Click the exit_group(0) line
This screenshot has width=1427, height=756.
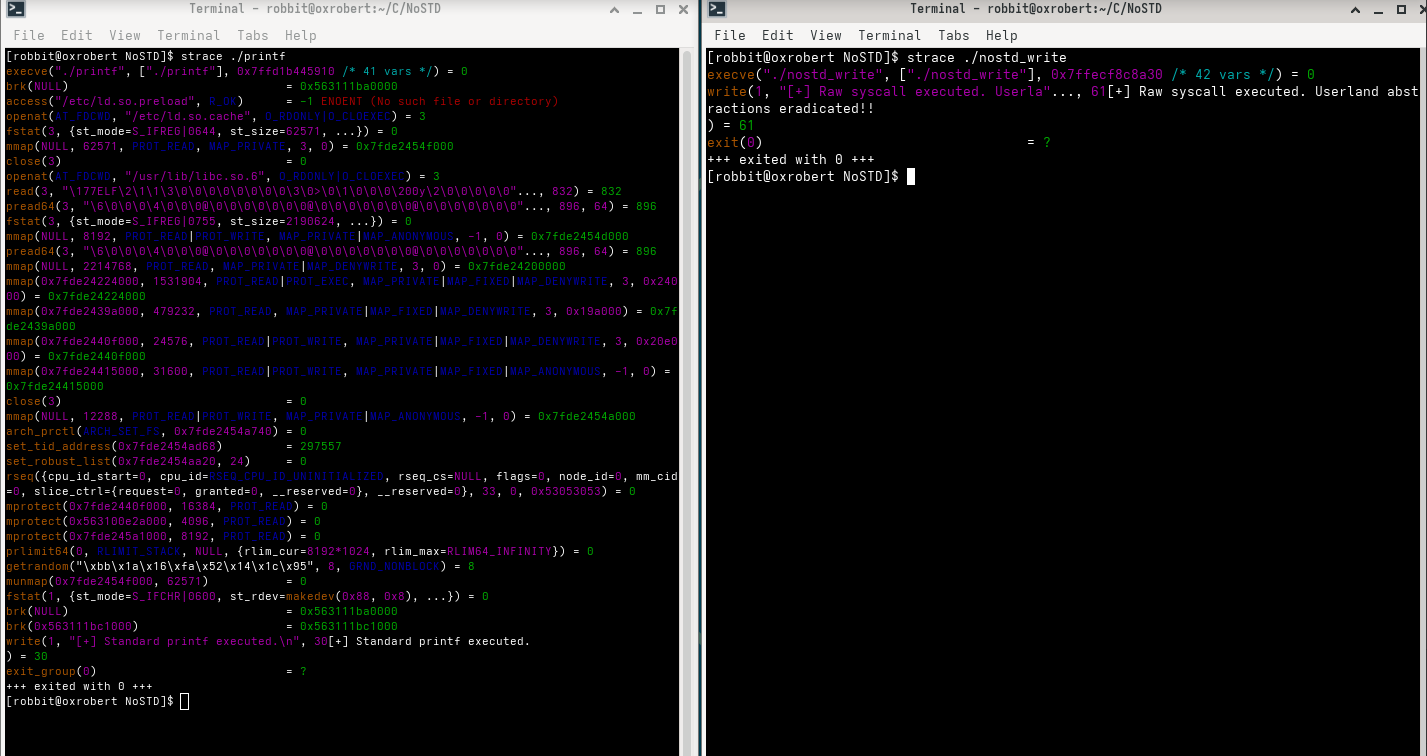point(156,671)
